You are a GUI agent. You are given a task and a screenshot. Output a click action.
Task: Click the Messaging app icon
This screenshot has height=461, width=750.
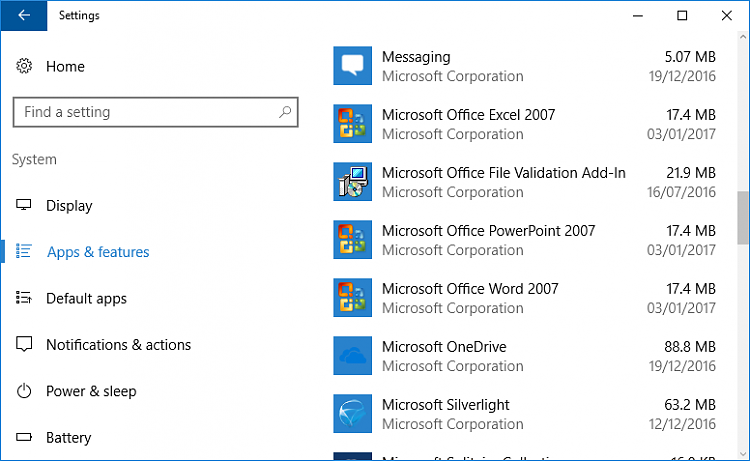(x=353, y=66)
